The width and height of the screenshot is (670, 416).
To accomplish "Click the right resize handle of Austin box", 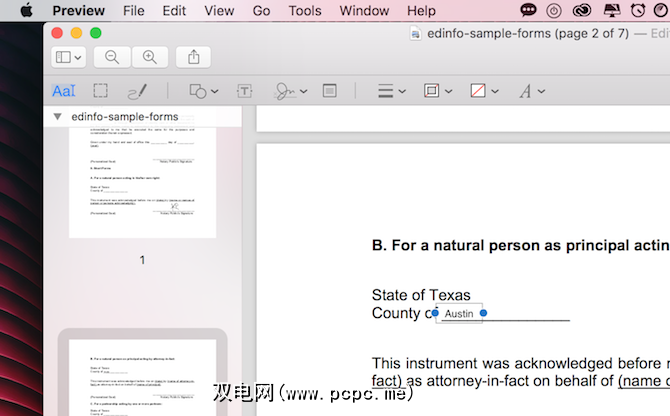I will point(483,313).
